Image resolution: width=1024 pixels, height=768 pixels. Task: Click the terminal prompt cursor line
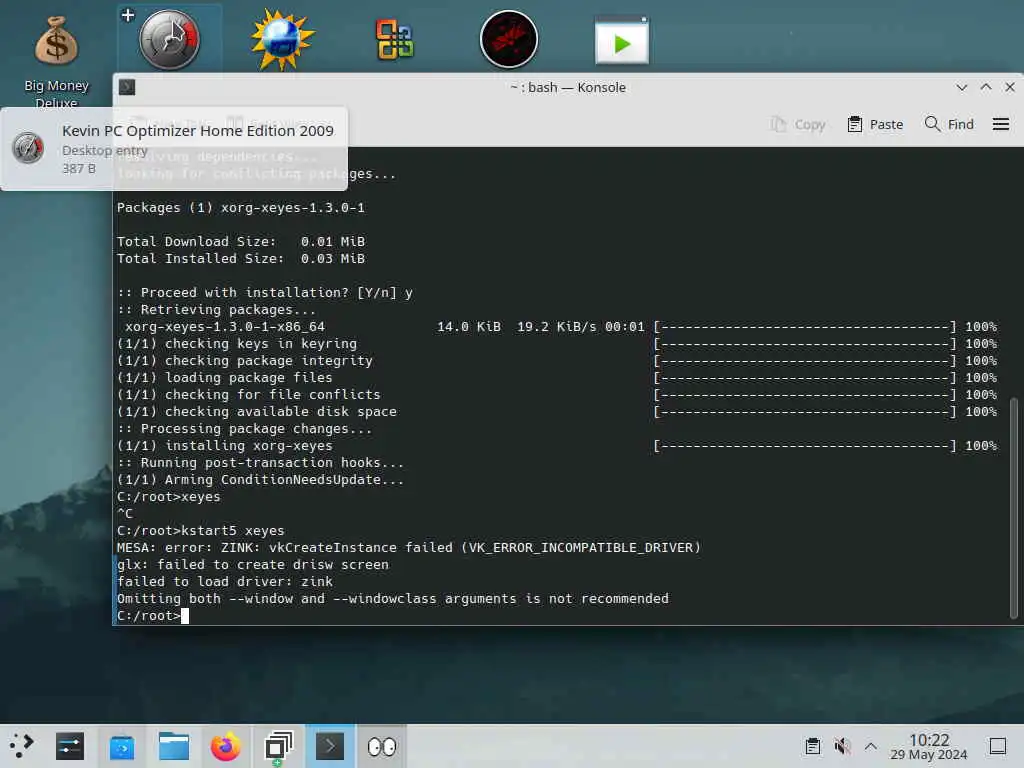pyautogui.click(x=153, y=615)
